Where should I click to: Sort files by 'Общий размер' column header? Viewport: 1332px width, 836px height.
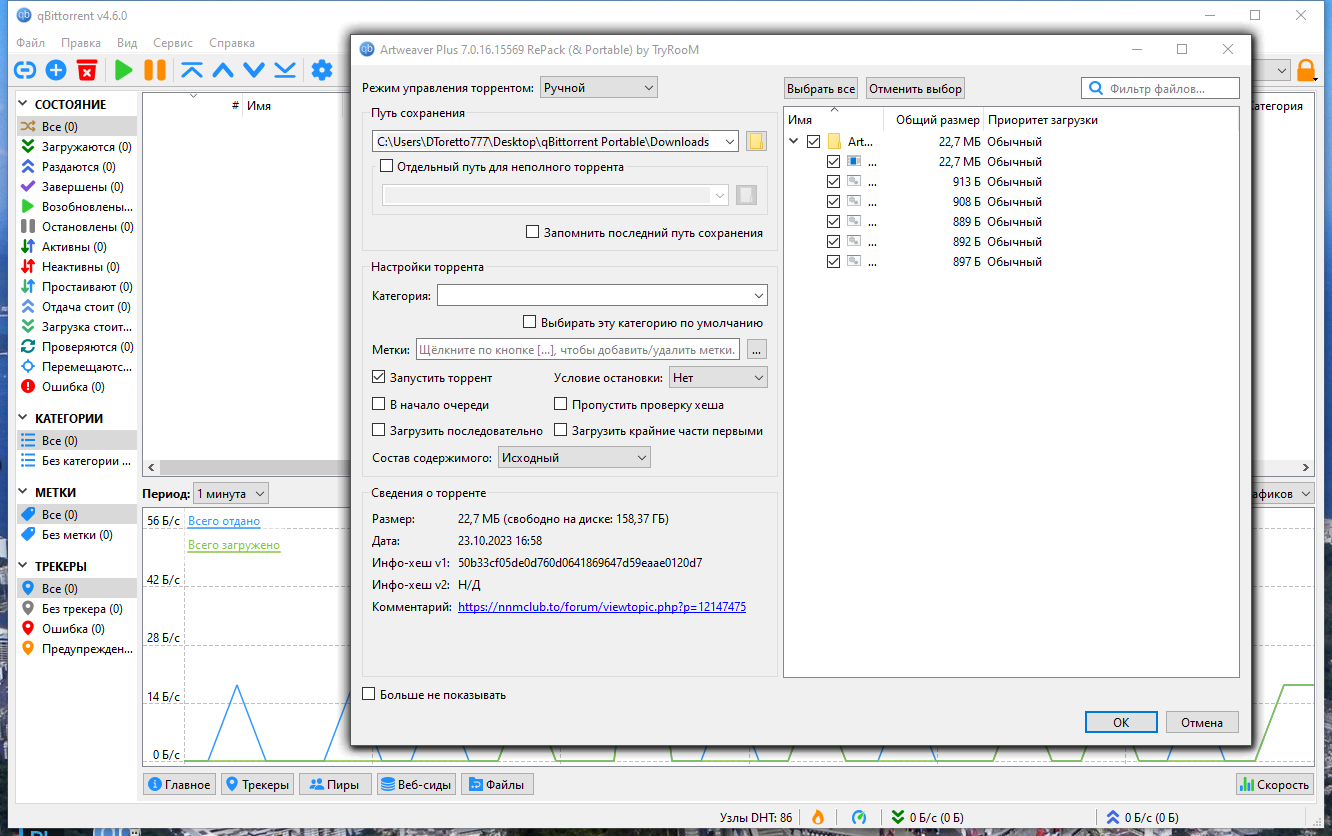[937, 119]
